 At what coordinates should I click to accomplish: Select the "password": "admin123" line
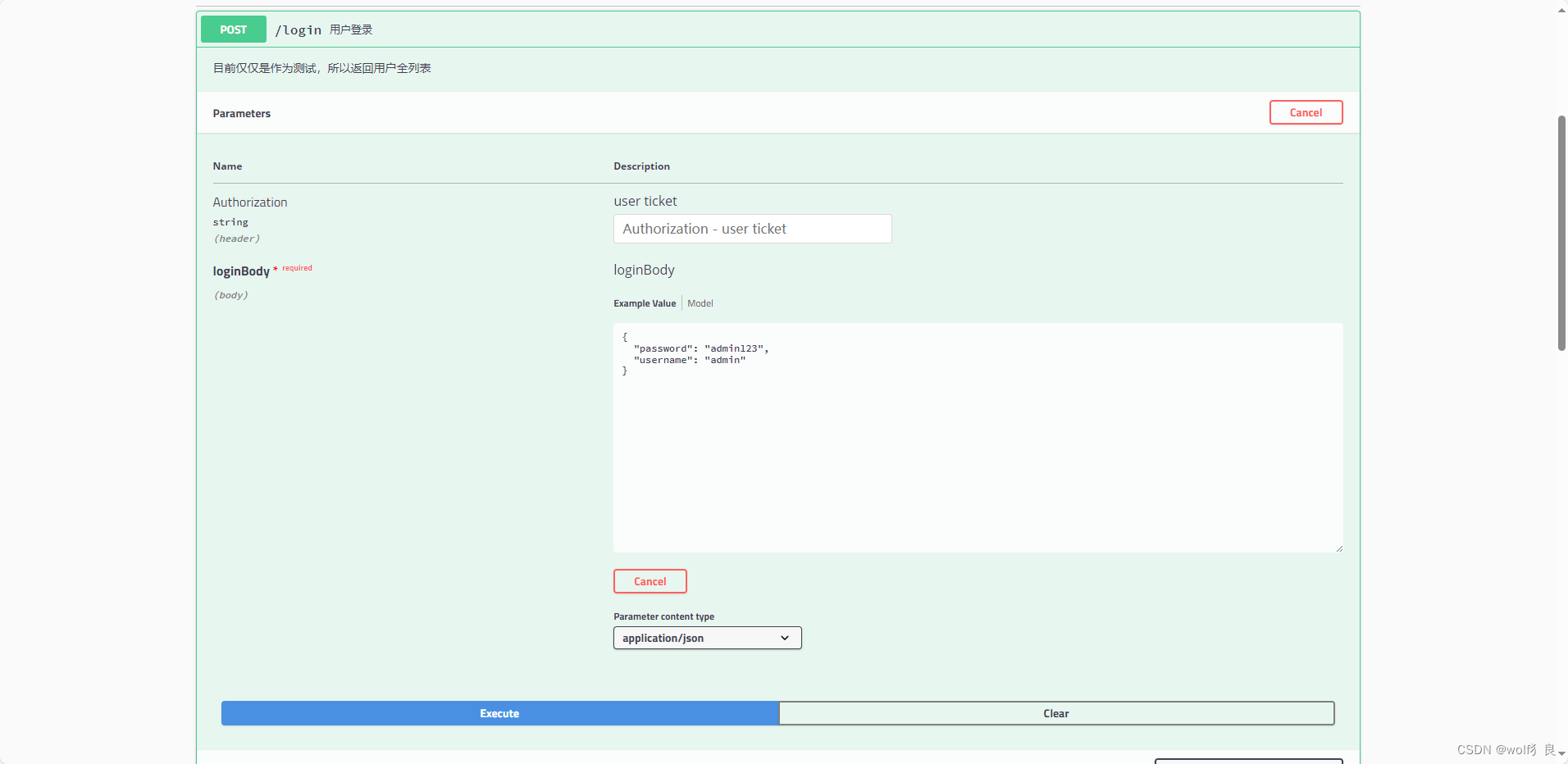coord(701,348)
